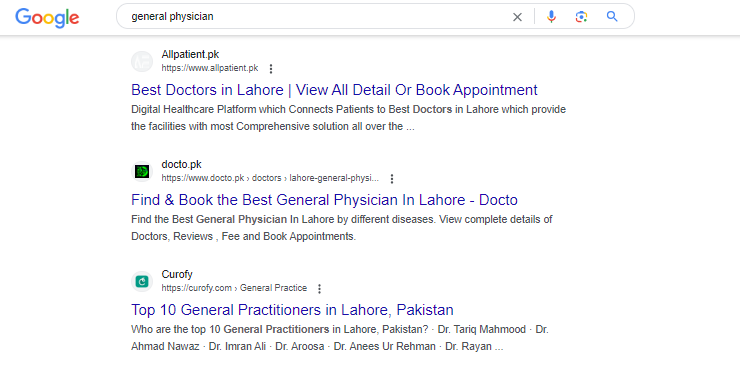Focus the general physician search field
740x384 pixels.
[x=316, y=17]
